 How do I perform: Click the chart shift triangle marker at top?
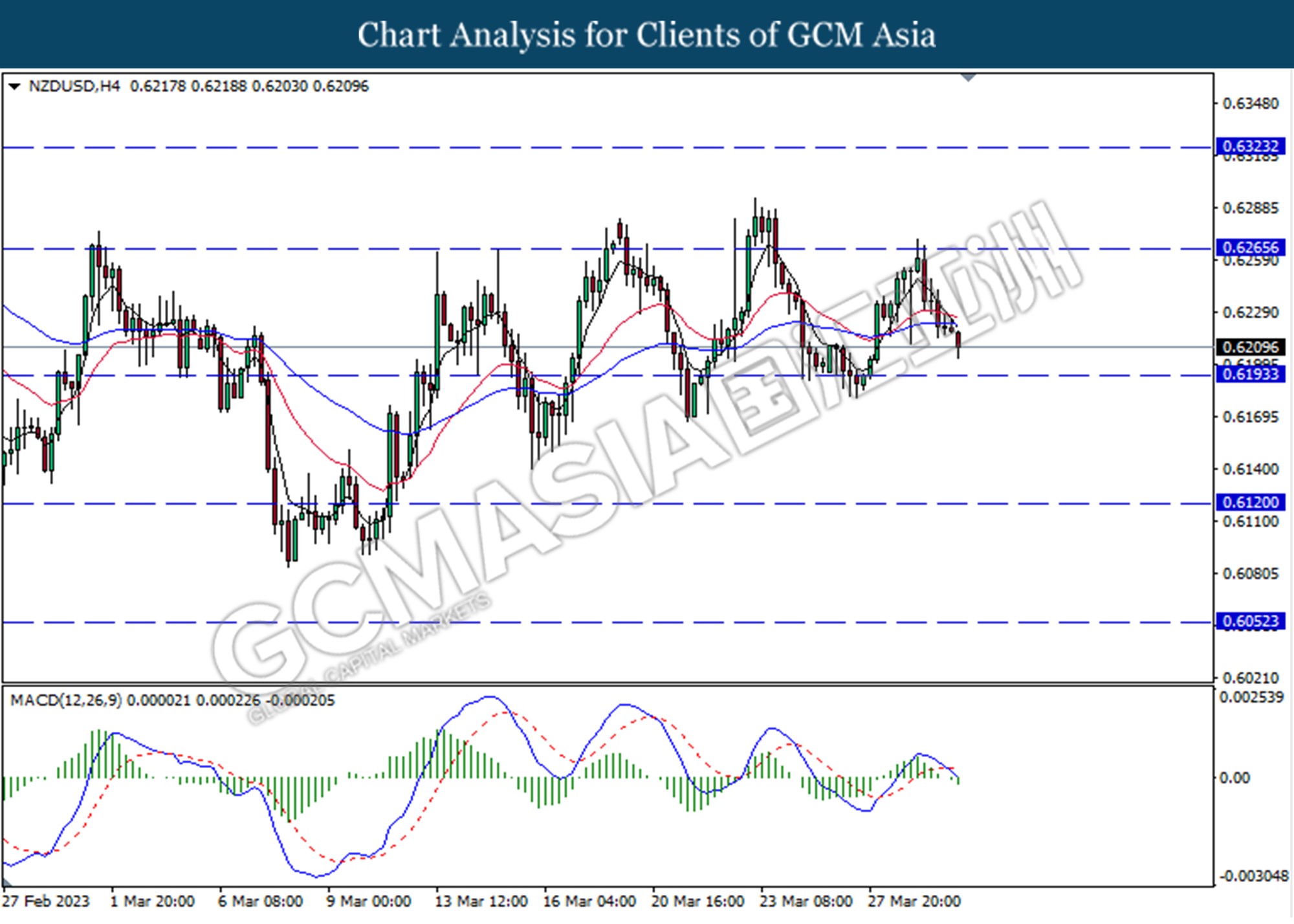pyautogui.click(x=968, y=78)
